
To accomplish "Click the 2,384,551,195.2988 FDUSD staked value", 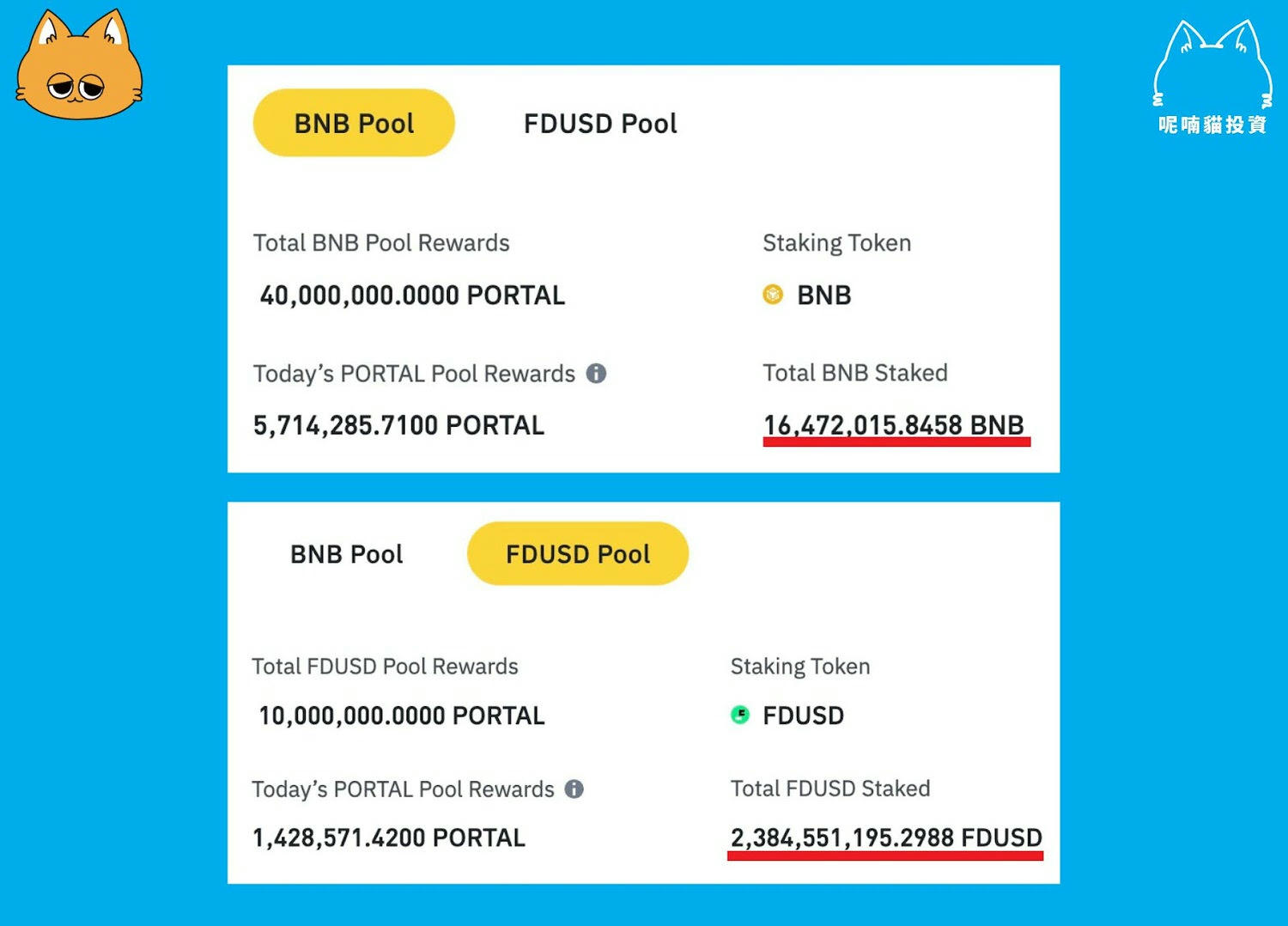I will [886, 838].
